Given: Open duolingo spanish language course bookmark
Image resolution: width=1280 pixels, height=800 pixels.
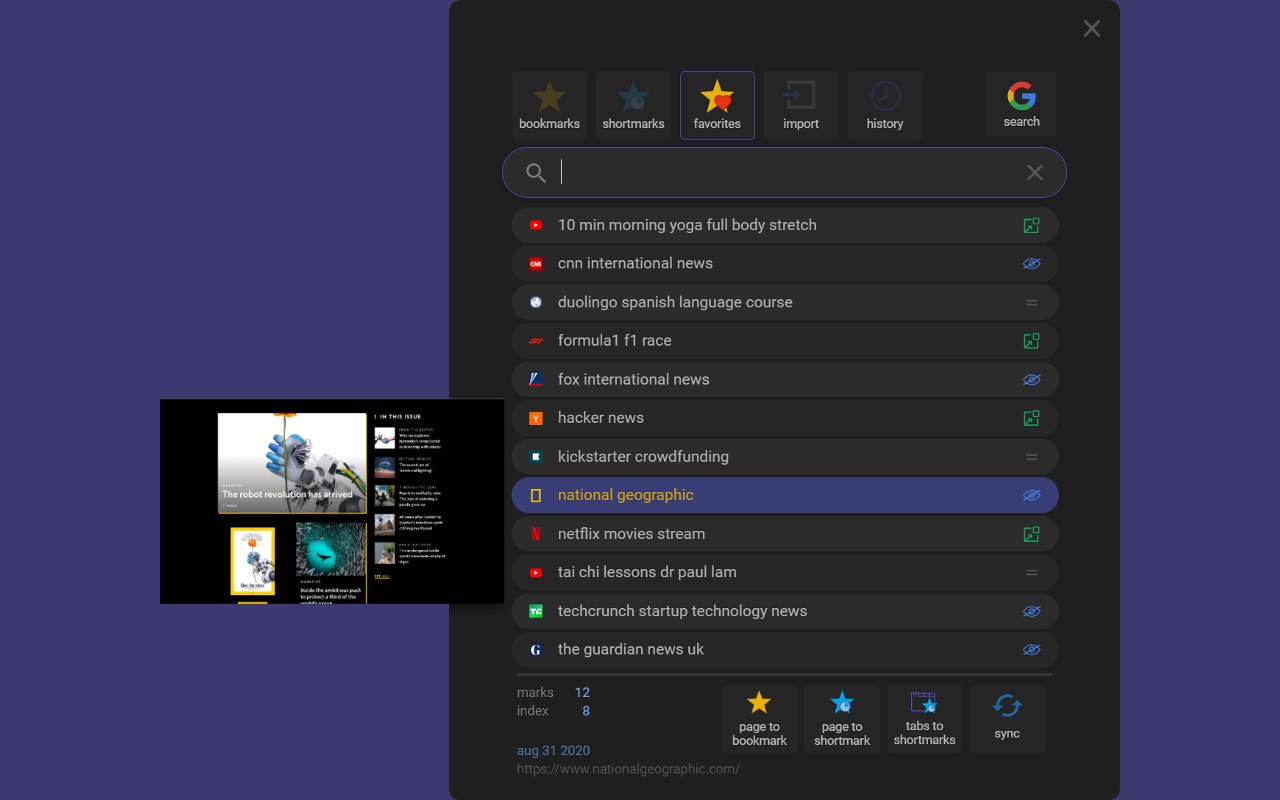Looking at the screenshot, I should [x=785, y=302].
